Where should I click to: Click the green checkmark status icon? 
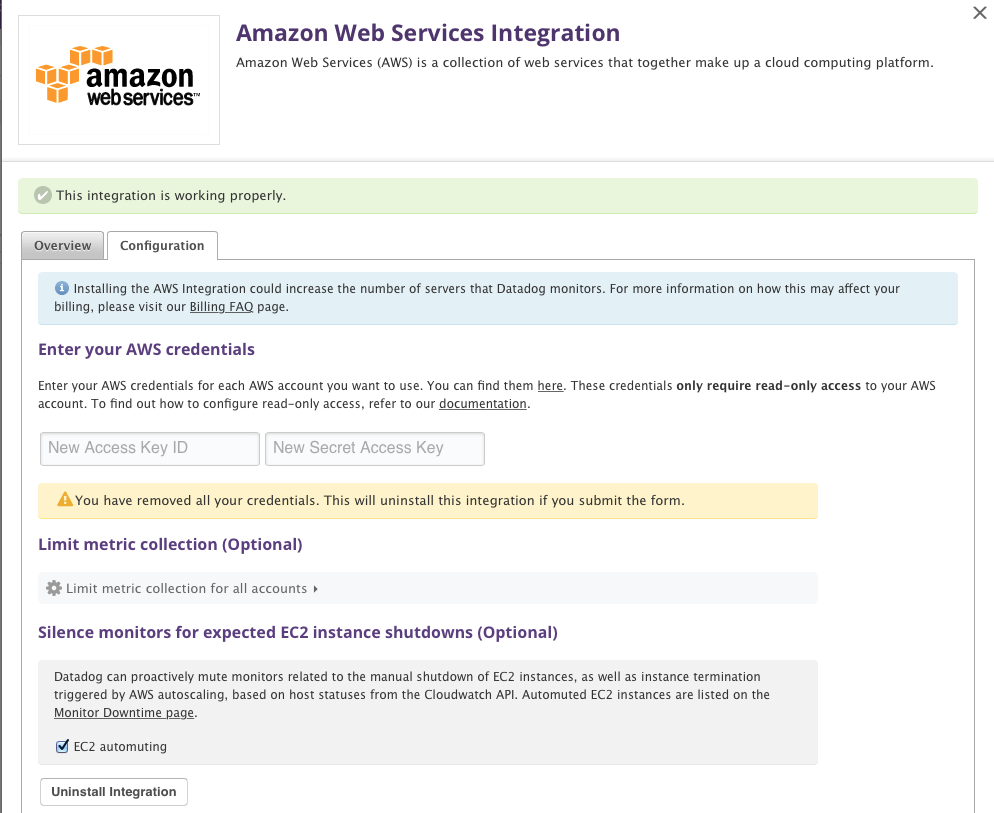[42, 195]
